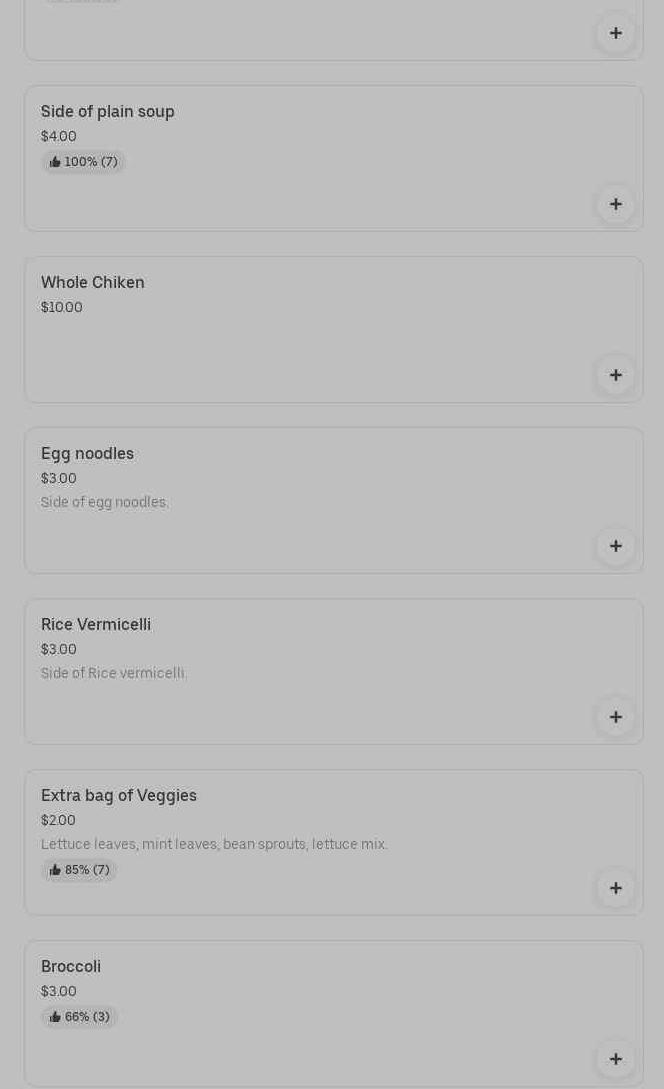Click thumbs-up 100% rating on plain soup
The height and width of the screenshot is (1089, 664).
[x=83, y=162]
